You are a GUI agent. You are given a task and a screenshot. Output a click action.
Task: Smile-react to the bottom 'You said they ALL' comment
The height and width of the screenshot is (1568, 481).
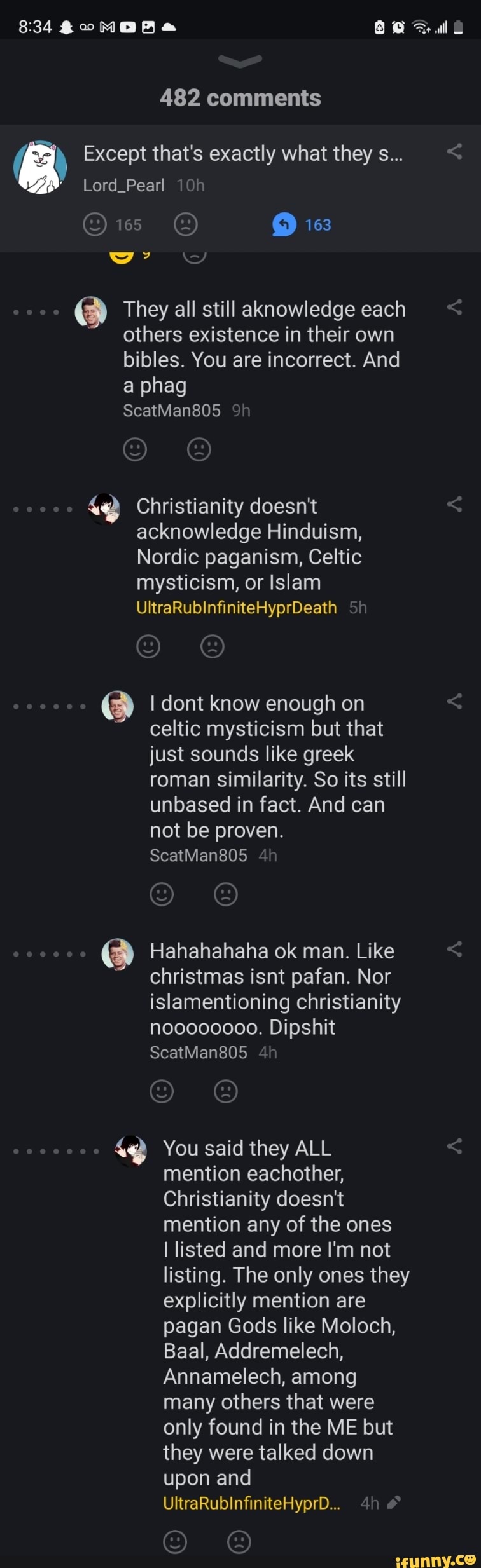[x=175, y=1542]
